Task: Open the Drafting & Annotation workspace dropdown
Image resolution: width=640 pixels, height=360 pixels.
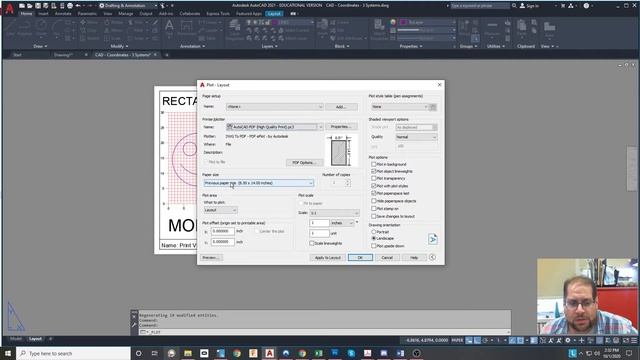Action: [x=128, y=6]
